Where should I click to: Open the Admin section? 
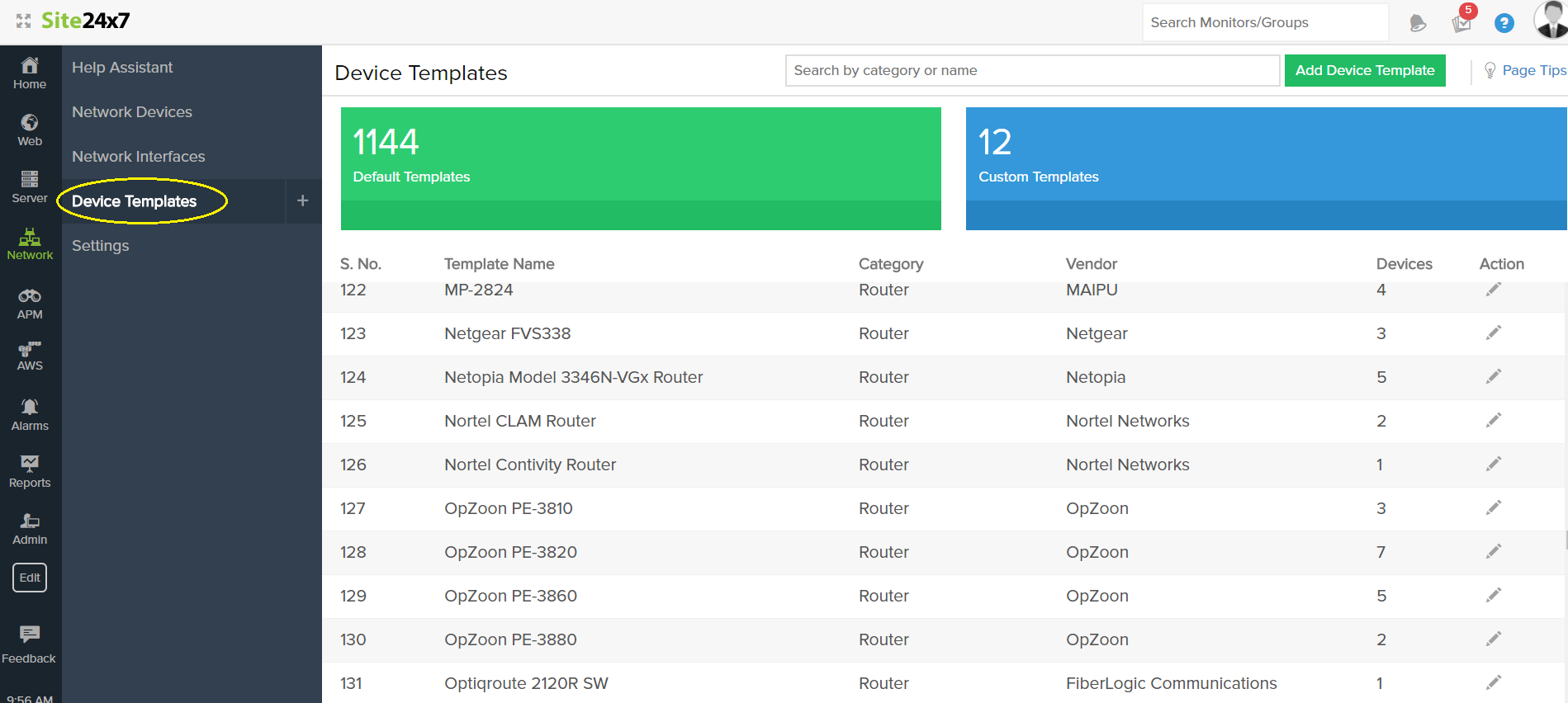coord(30,529)
